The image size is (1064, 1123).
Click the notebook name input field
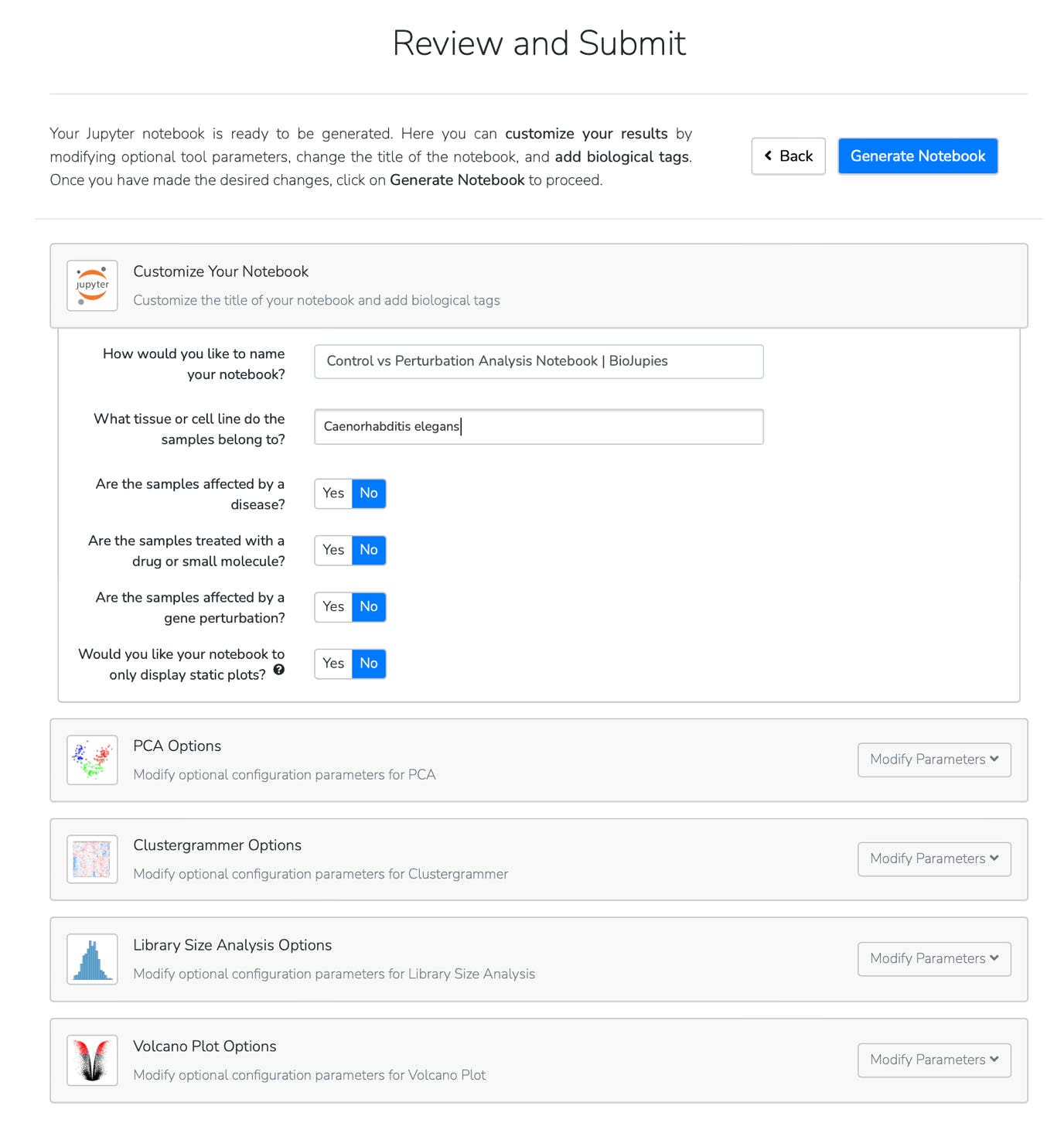click(538, 361)
